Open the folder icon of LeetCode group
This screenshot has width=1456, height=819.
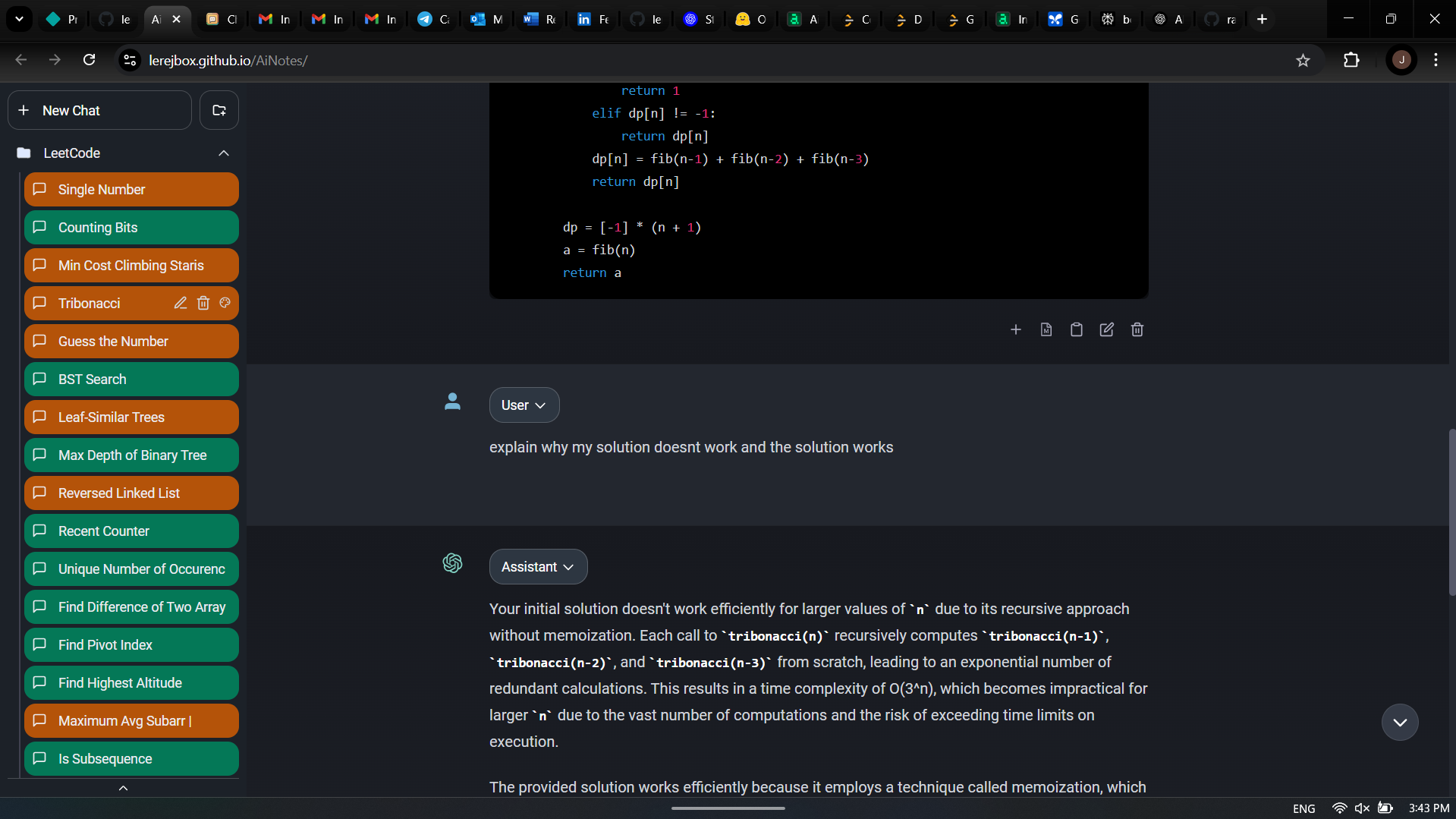click(24, 153)
